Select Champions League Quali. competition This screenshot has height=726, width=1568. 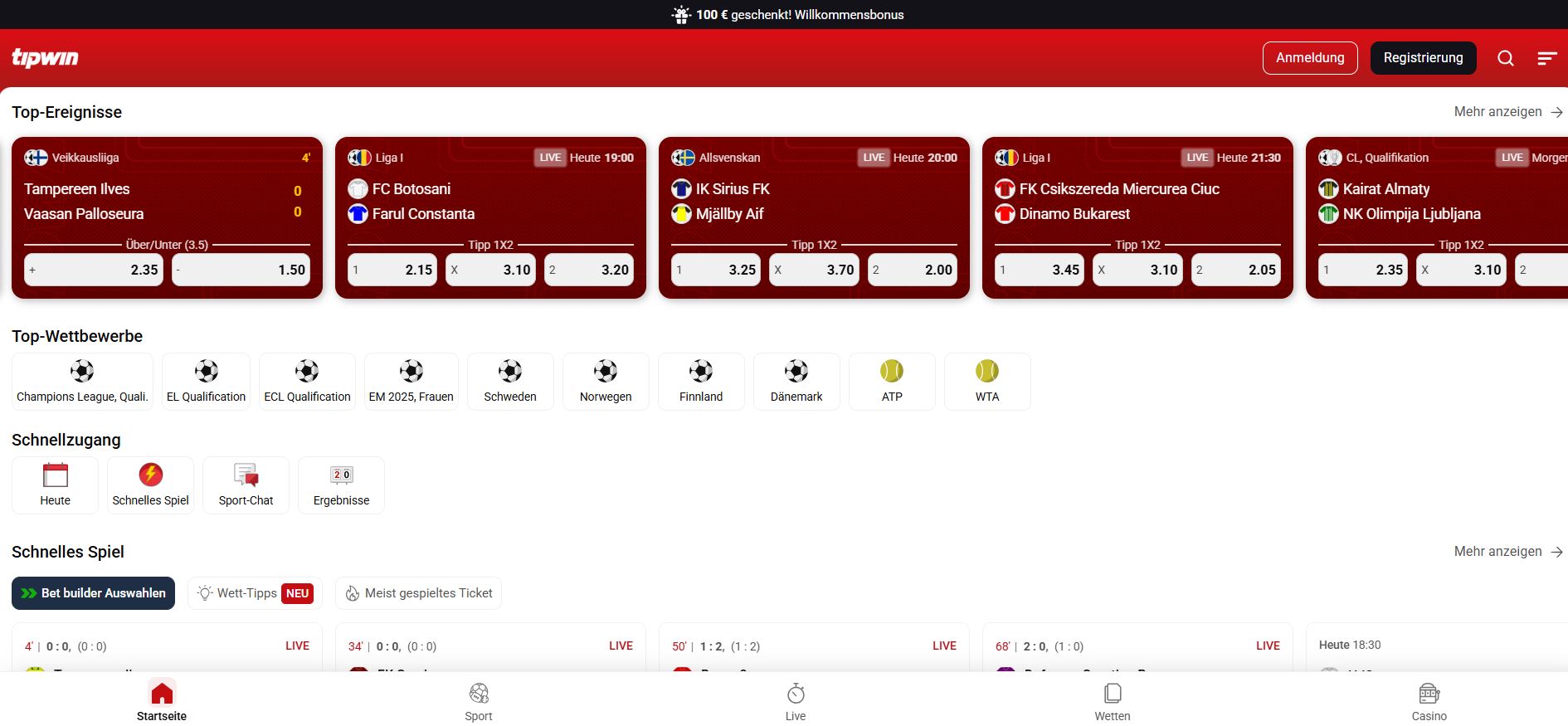[82, 382]
